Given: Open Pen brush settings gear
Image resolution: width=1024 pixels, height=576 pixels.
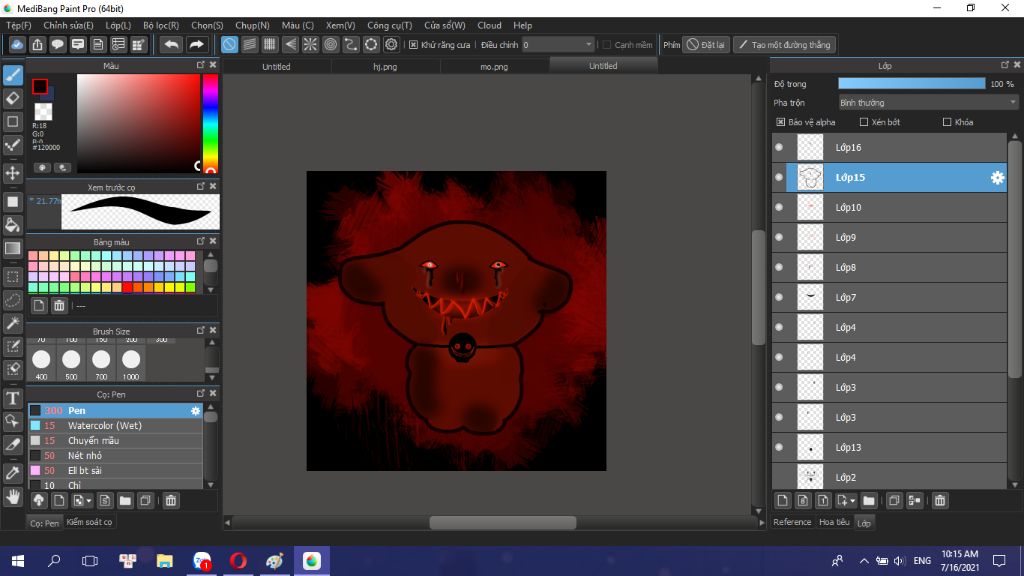Looking at the screenshot, I should click(195, 410).
